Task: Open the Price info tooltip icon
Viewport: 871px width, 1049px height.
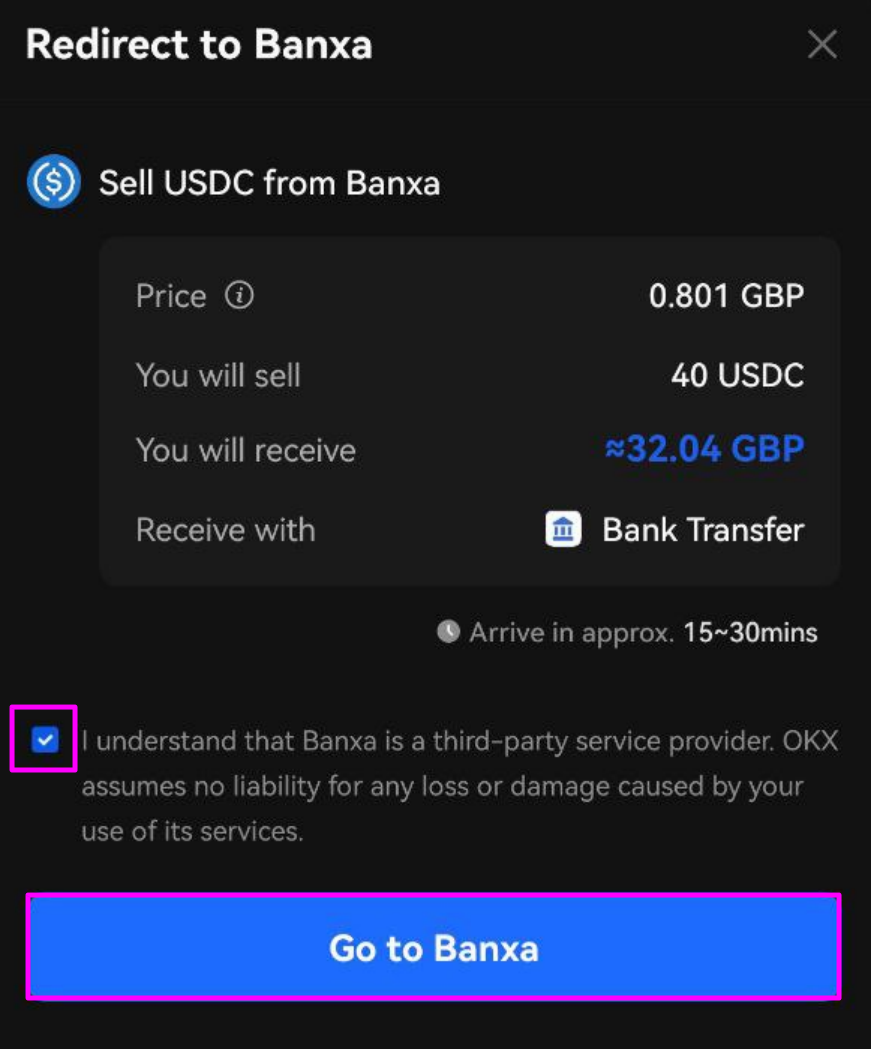Action: click(239, 295)
